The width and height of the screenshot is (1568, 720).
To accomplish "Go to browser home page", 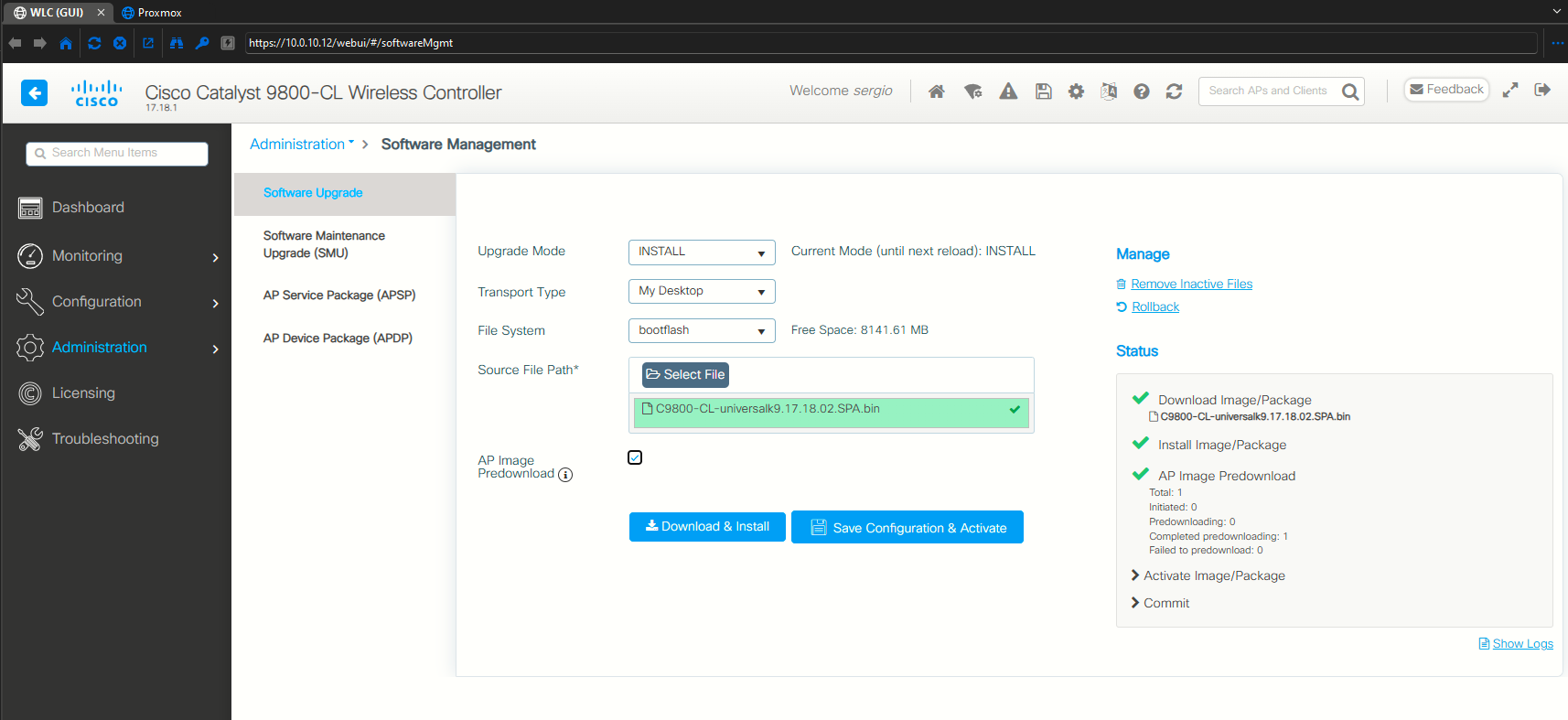I will (x=66, y=43).
